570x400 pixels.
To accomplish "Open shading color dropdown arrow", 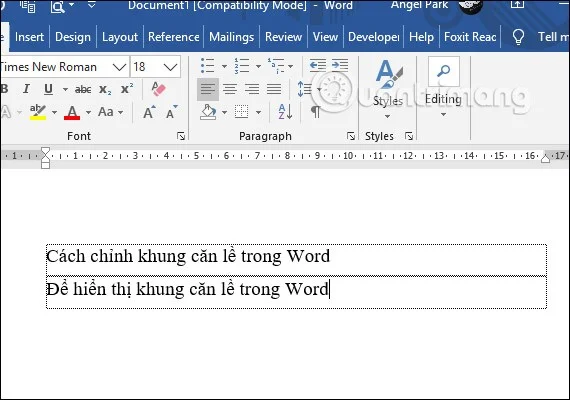I will click(x=224, y=112).
